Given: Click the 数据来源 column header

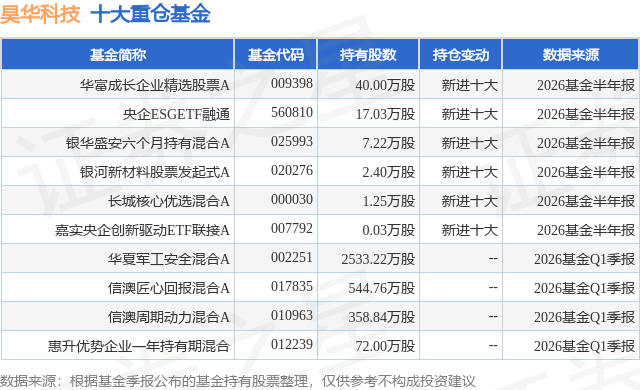Looking at the screenshot, I should 571,55.
